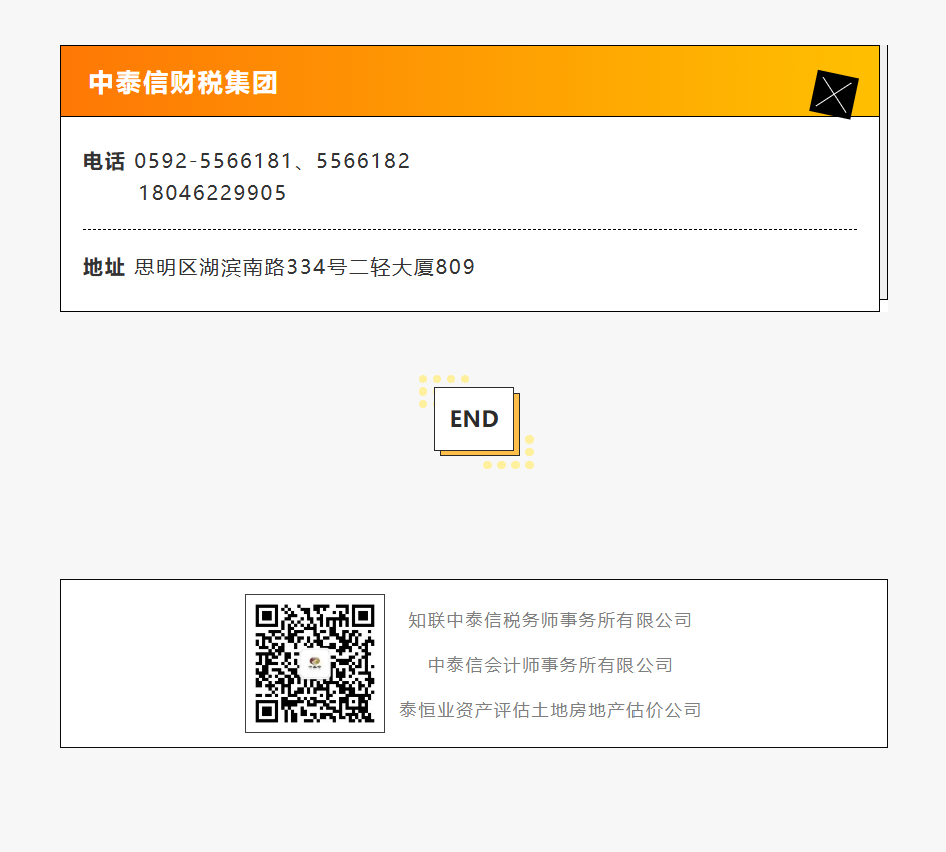Click the bottom-left QR finder square
The image size is (946, 852).
click(x=267, y=710)
